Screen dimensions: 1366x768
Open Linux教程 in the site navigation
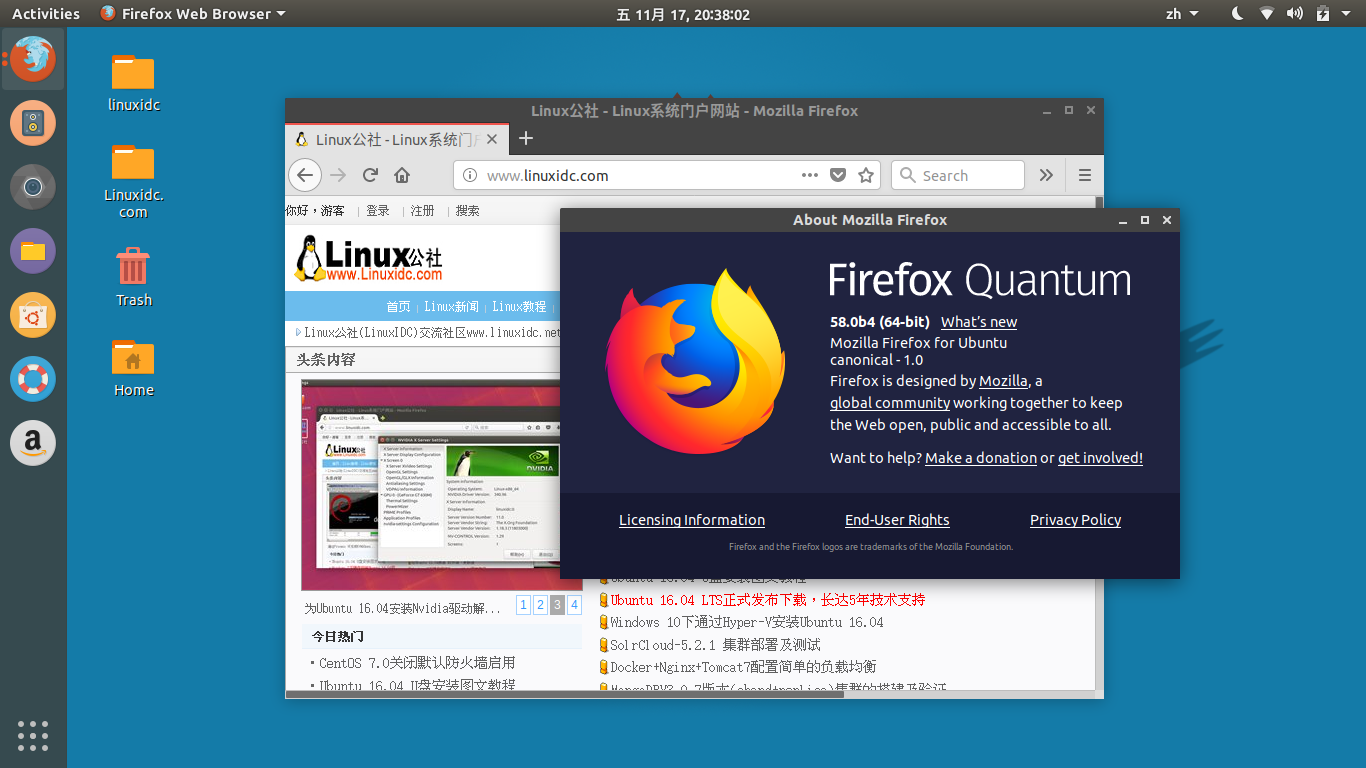520,306
